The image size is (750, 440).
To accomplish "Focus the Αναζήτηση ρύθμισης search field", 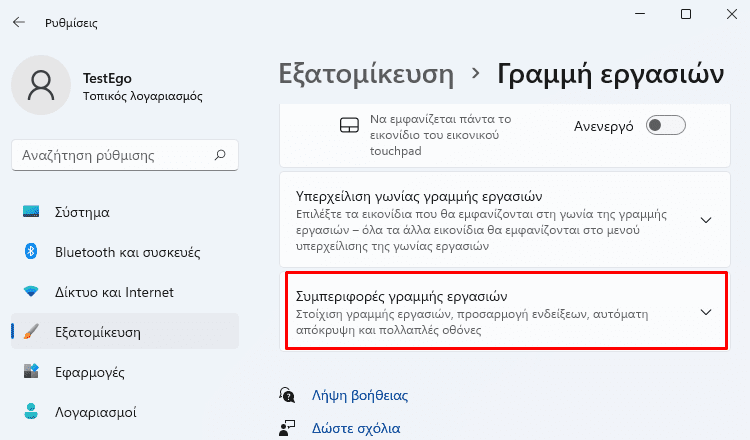I will pyautogui.click(x=125, y=155).
